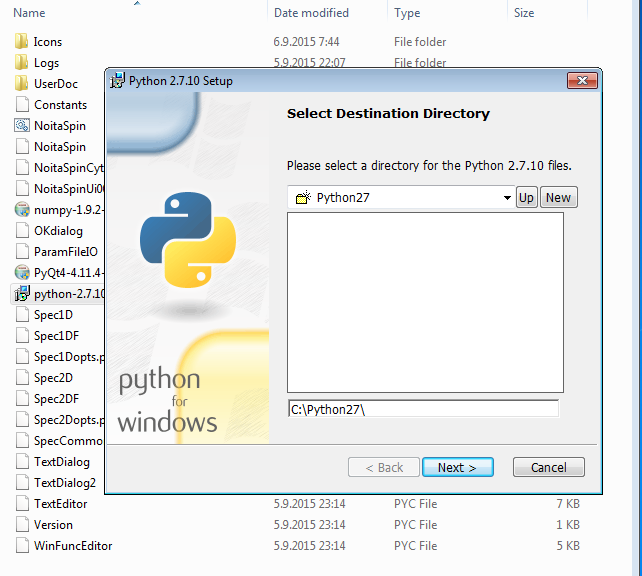
Task: Select the WinFuncEditor file
Action: [73, 546]
